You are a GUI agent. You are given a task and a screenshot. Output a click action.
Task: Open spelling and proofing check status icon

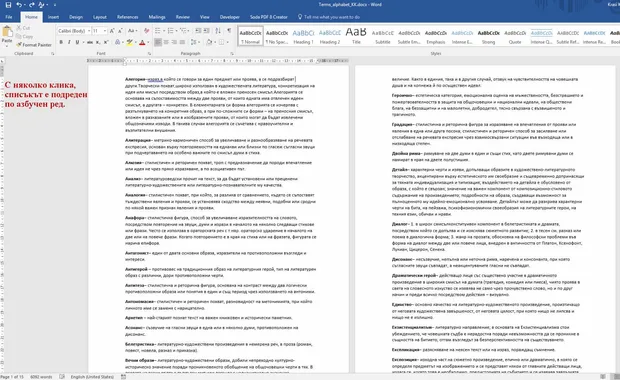click(62, 377)
